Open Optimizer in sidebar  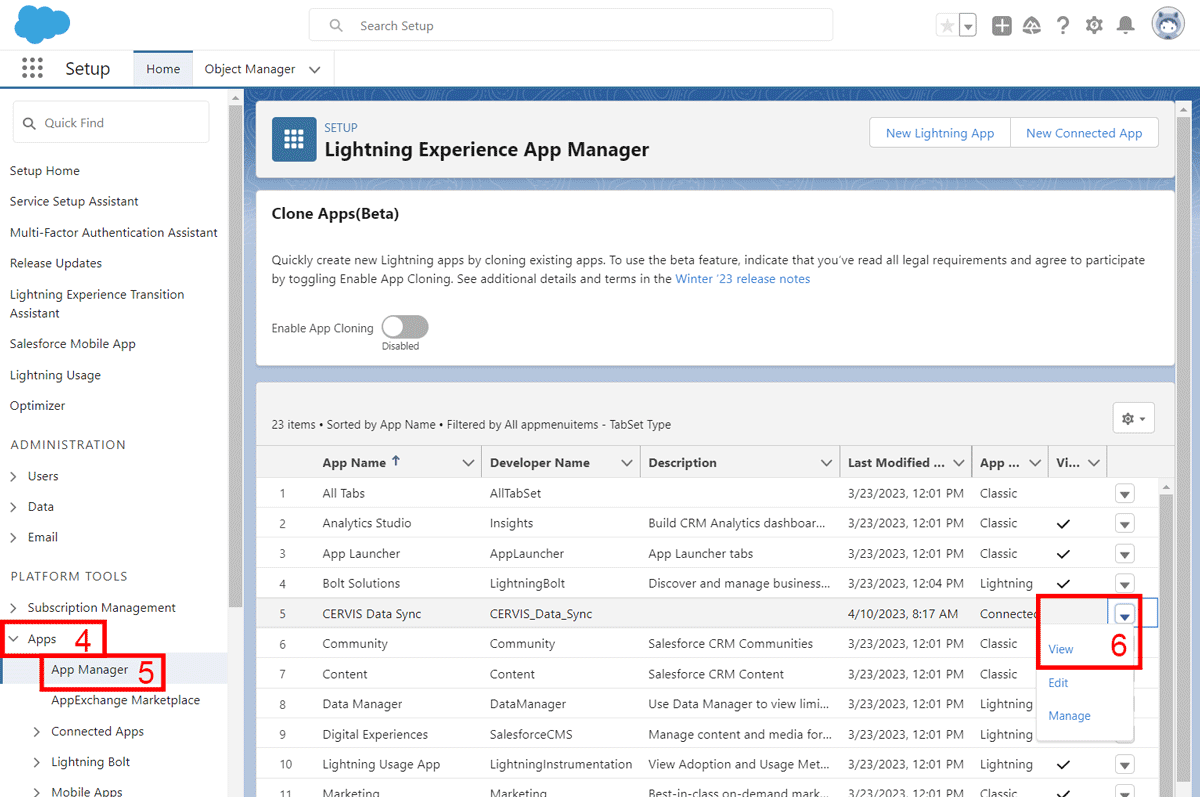[x=37, y=405]
